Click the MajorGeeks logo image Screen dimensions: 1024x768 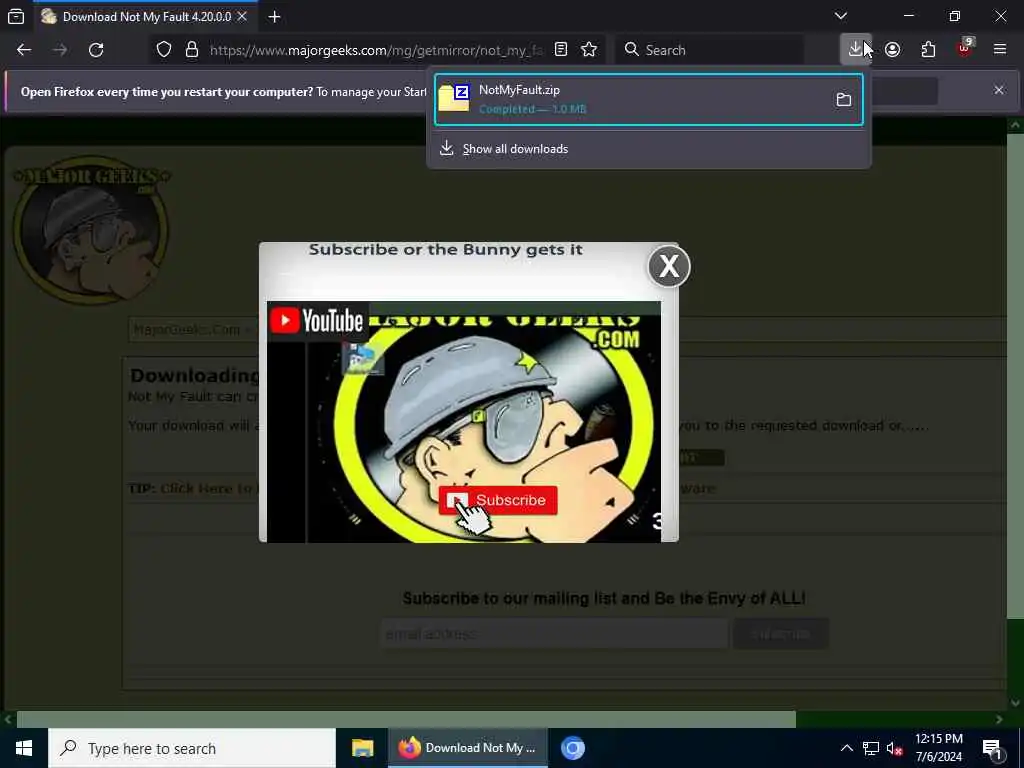91,229
